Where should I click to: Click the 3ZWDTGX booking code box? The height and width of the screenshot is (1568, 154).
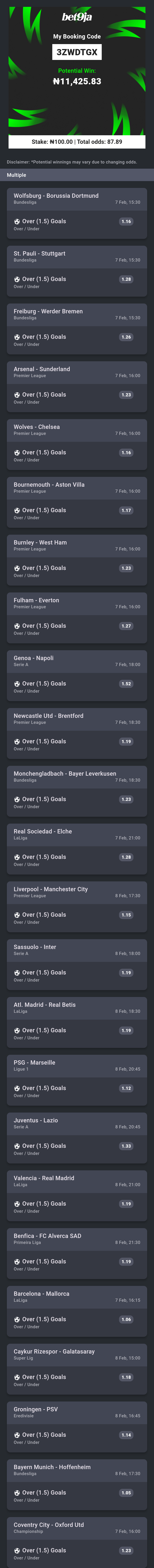(x=77, y=52)
